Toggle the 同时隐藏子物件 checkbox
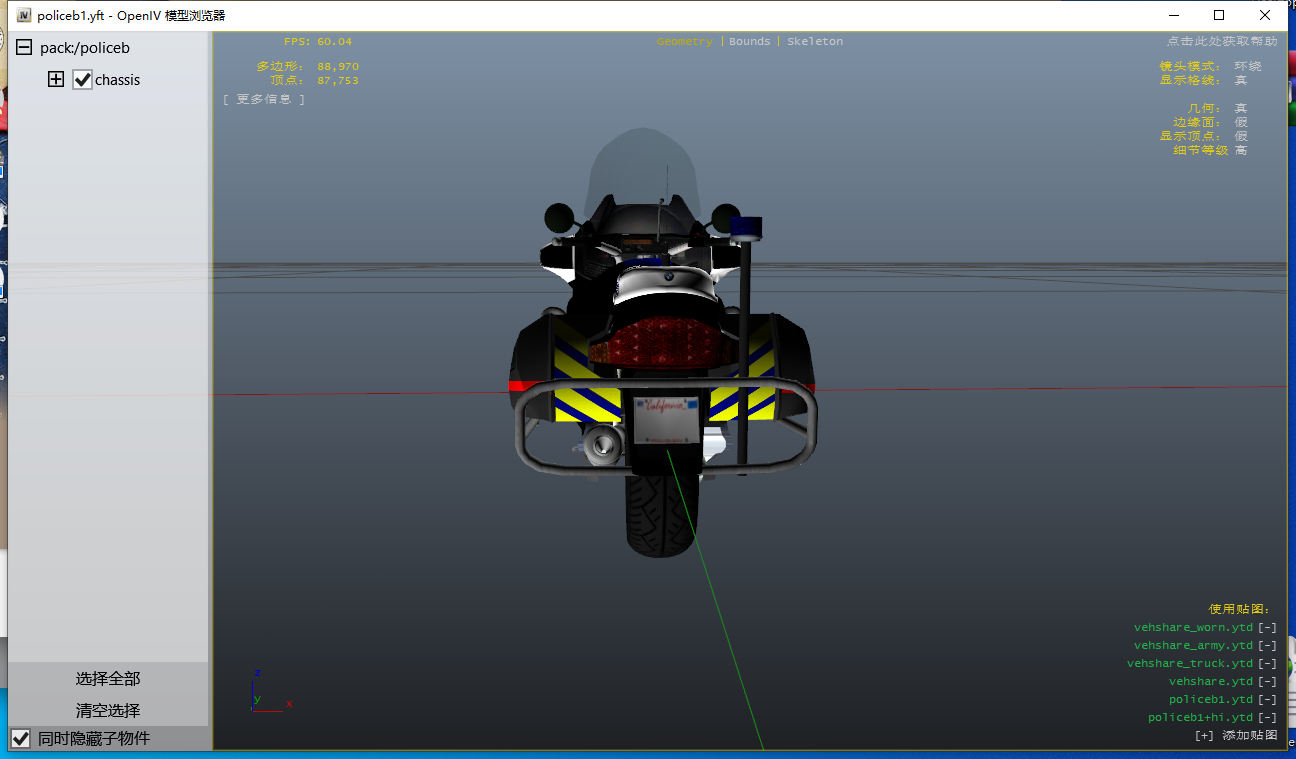The height and width of the screenshot is (759, 1296). point(21,739)
